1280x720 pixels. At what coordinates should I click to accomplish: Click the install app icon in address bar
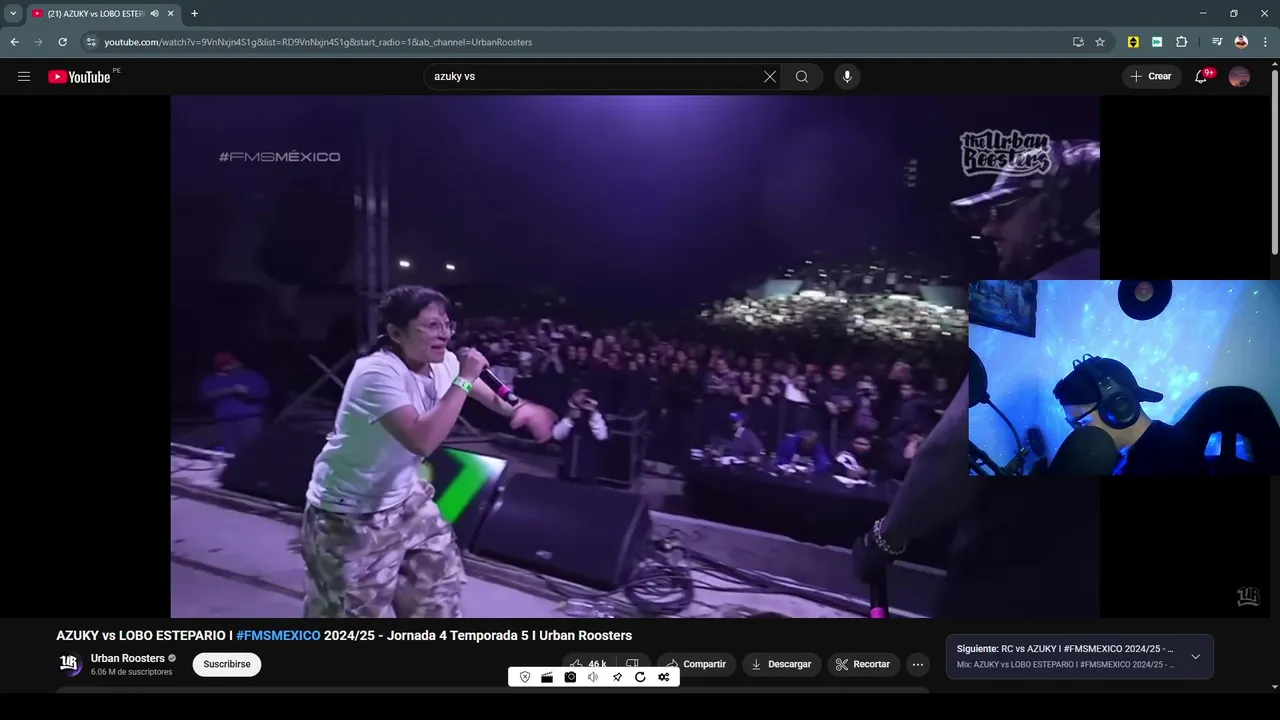point(1078,42)
